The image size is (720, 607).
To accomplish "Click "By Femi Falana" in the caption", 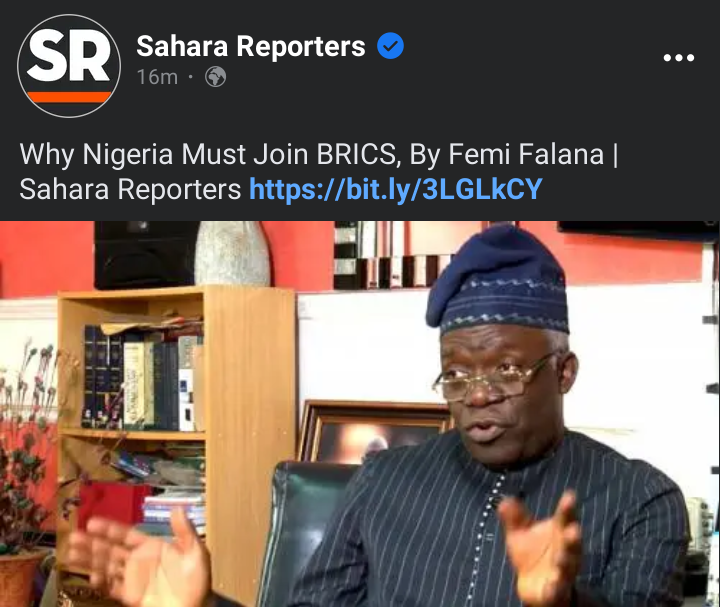I will point(506,154).
